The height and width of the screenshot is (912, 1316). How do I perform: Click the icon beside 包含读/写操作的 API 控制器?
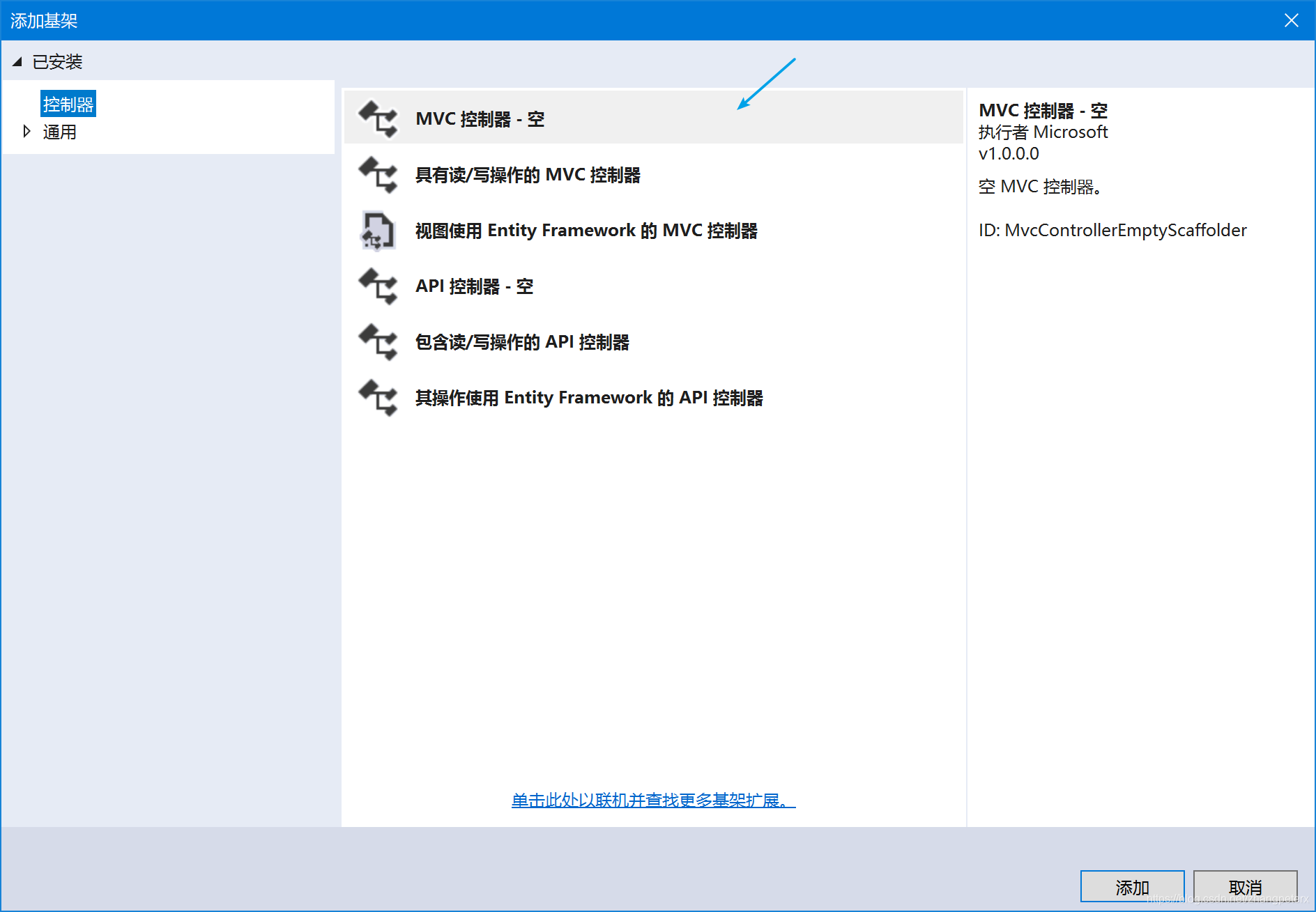coord(378,342)
